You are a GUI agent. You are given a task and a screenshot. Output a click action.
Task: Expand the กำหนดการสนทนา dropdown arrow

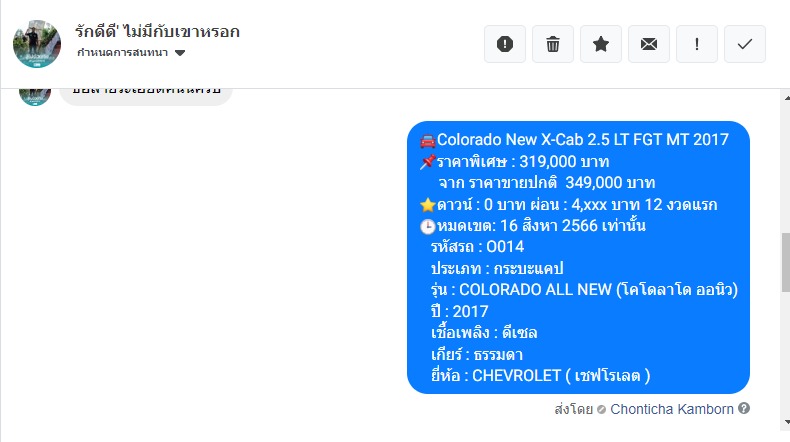[180, 53]
